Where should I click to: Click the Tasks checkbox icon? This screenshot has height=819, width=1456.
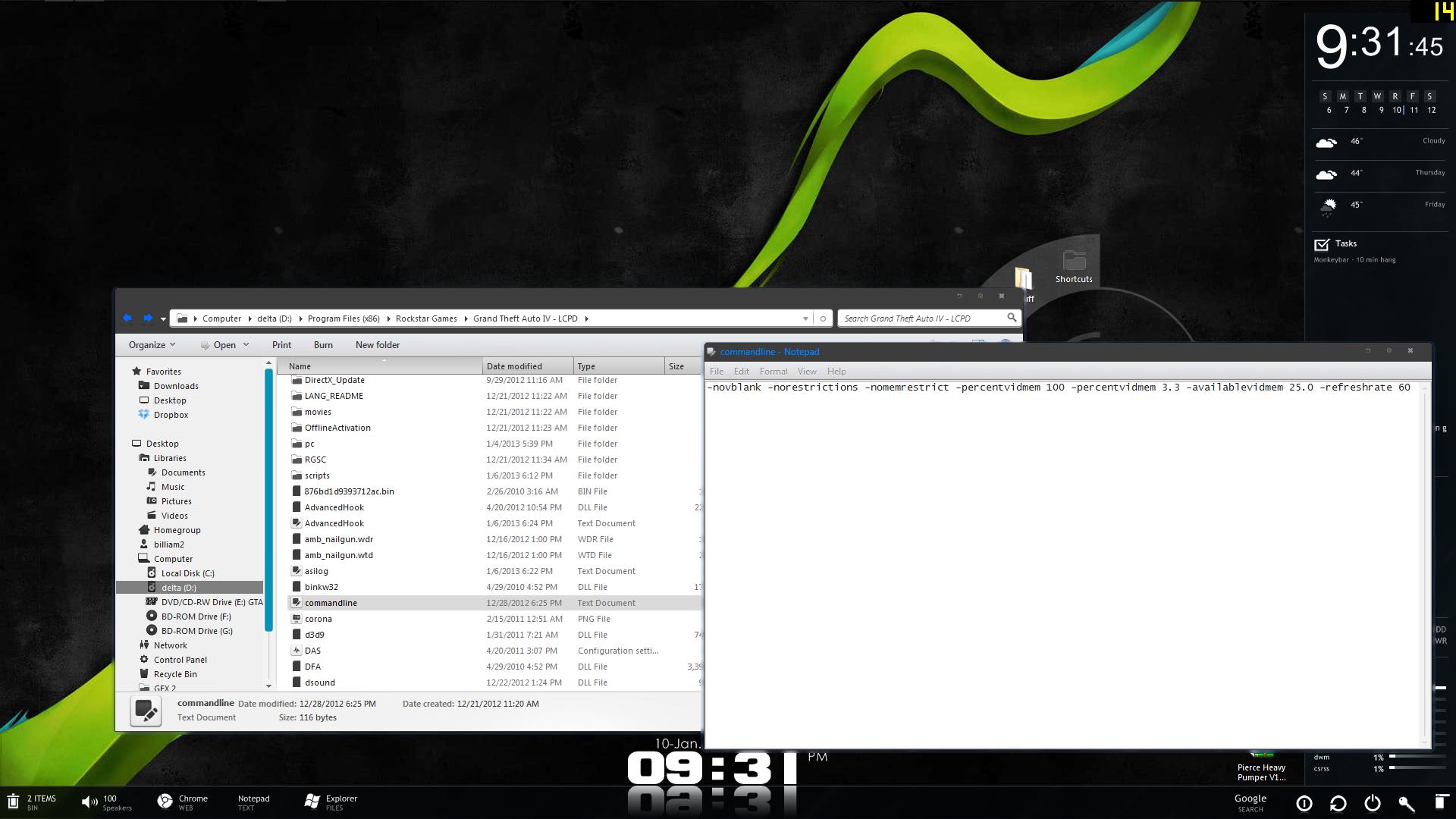1322,244
